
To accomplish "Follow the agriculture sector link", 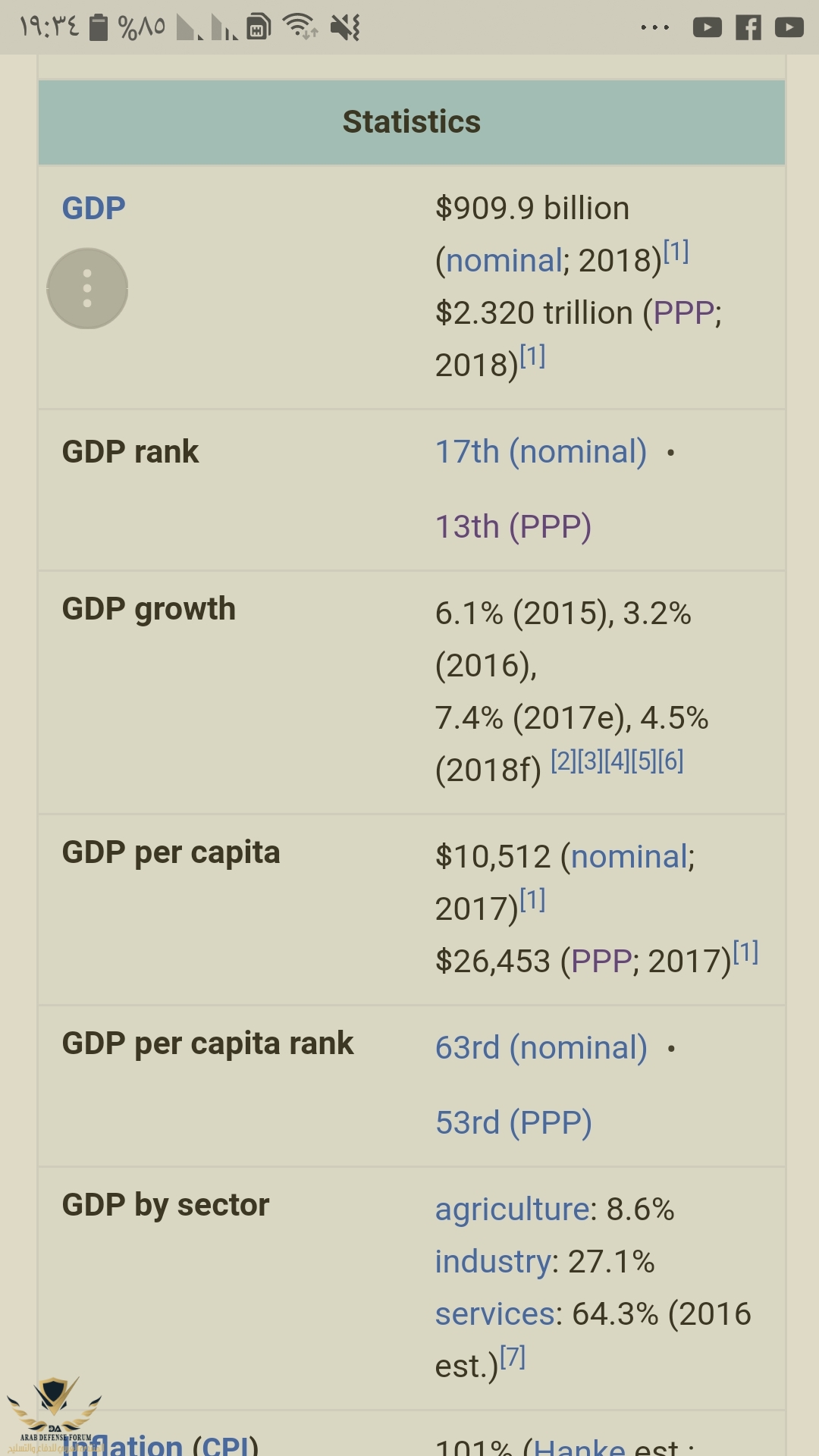I will click(512, 1210).
